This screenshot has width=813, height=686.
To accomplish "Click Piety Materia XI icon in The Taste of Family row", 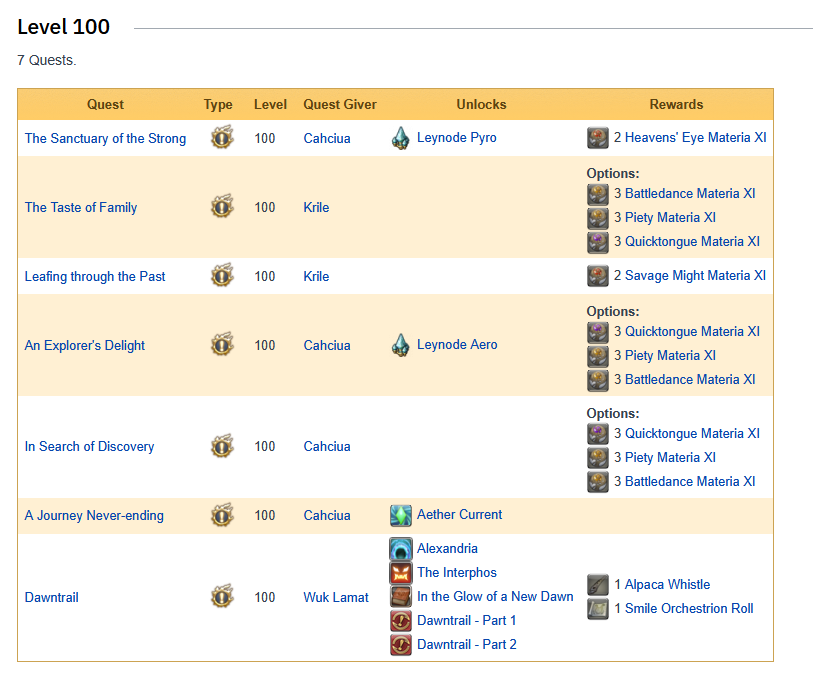I will [598, 218].
